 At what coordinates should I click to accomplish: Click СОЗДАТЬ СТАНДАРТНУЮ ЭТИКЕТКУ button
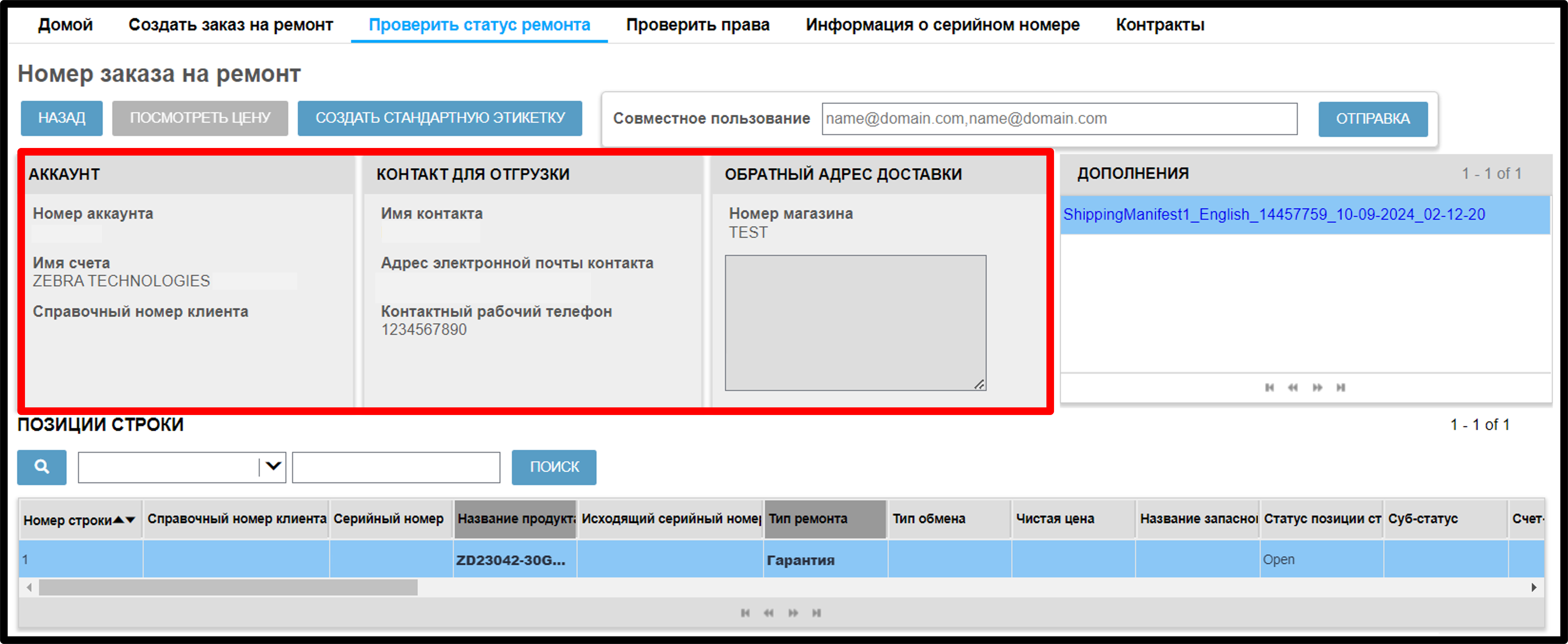[x=439, y=118]
